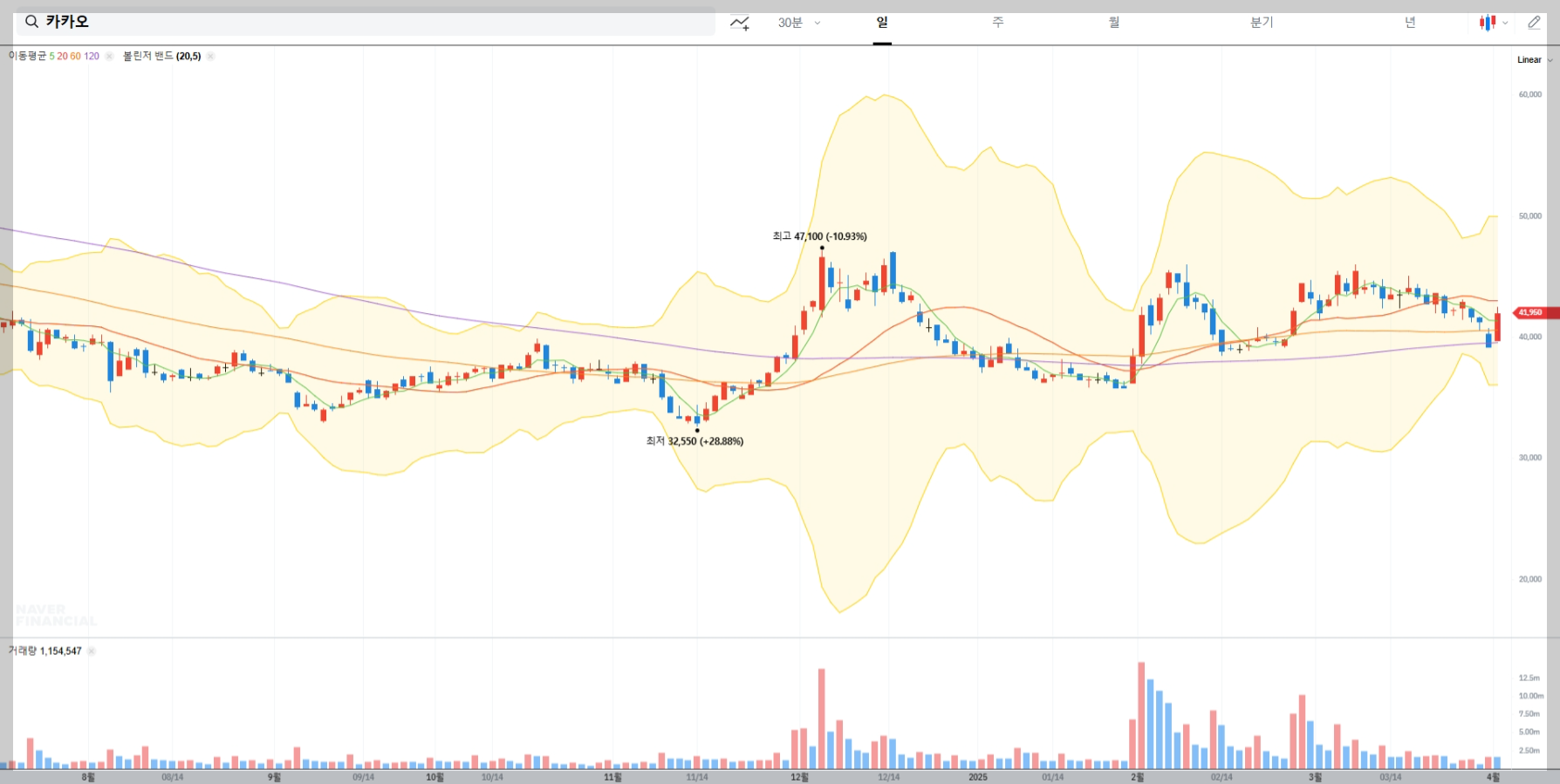Click the 최고 47,100 (-10.93%) annotation
The width and height of the screenshot is (1560, 784).
pyautogui.click(x=819, y=236)
